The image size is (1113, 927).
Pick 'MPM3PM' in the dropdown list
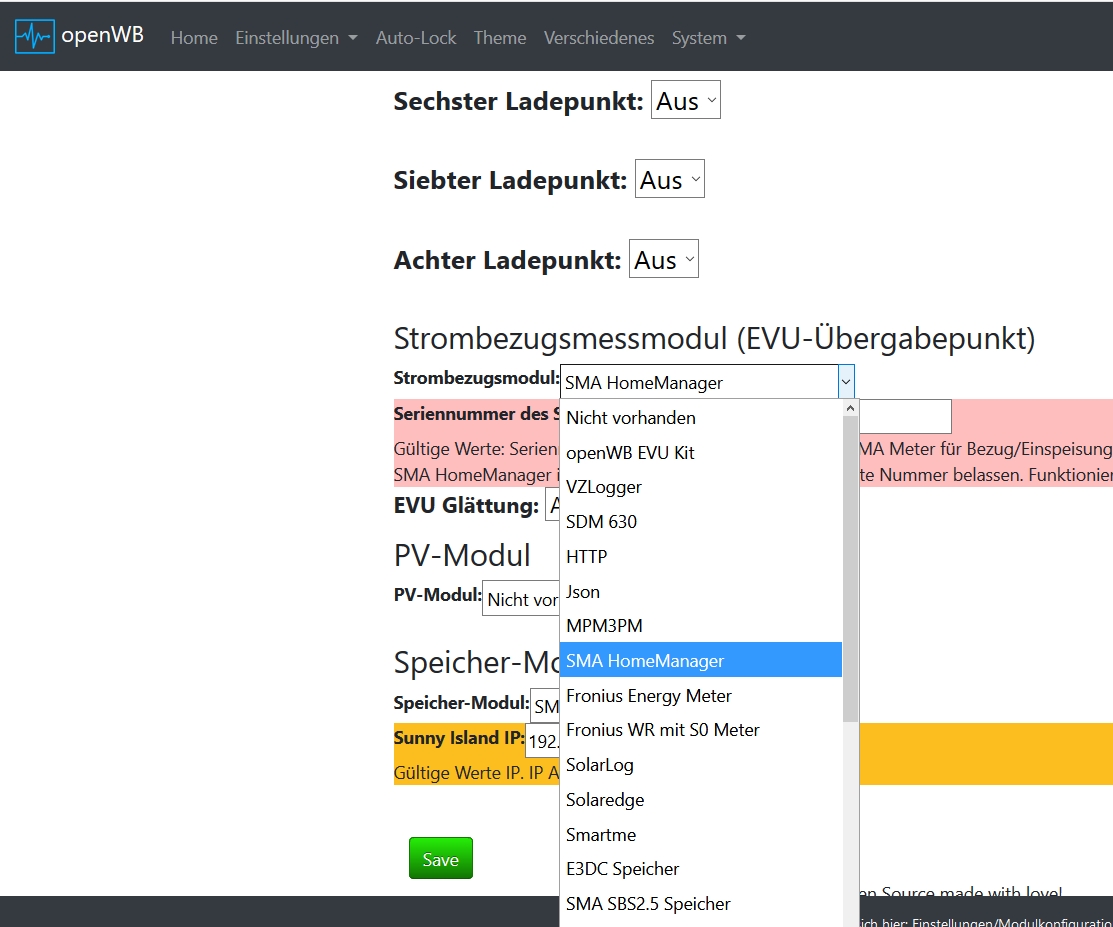tap(701, 625)
